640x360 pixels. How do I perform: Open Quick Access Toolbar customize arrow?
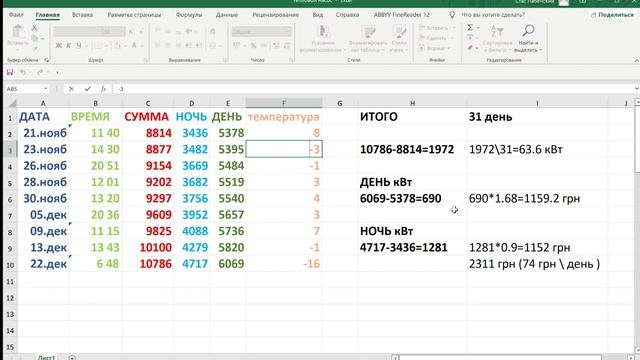tap(57, 73)
